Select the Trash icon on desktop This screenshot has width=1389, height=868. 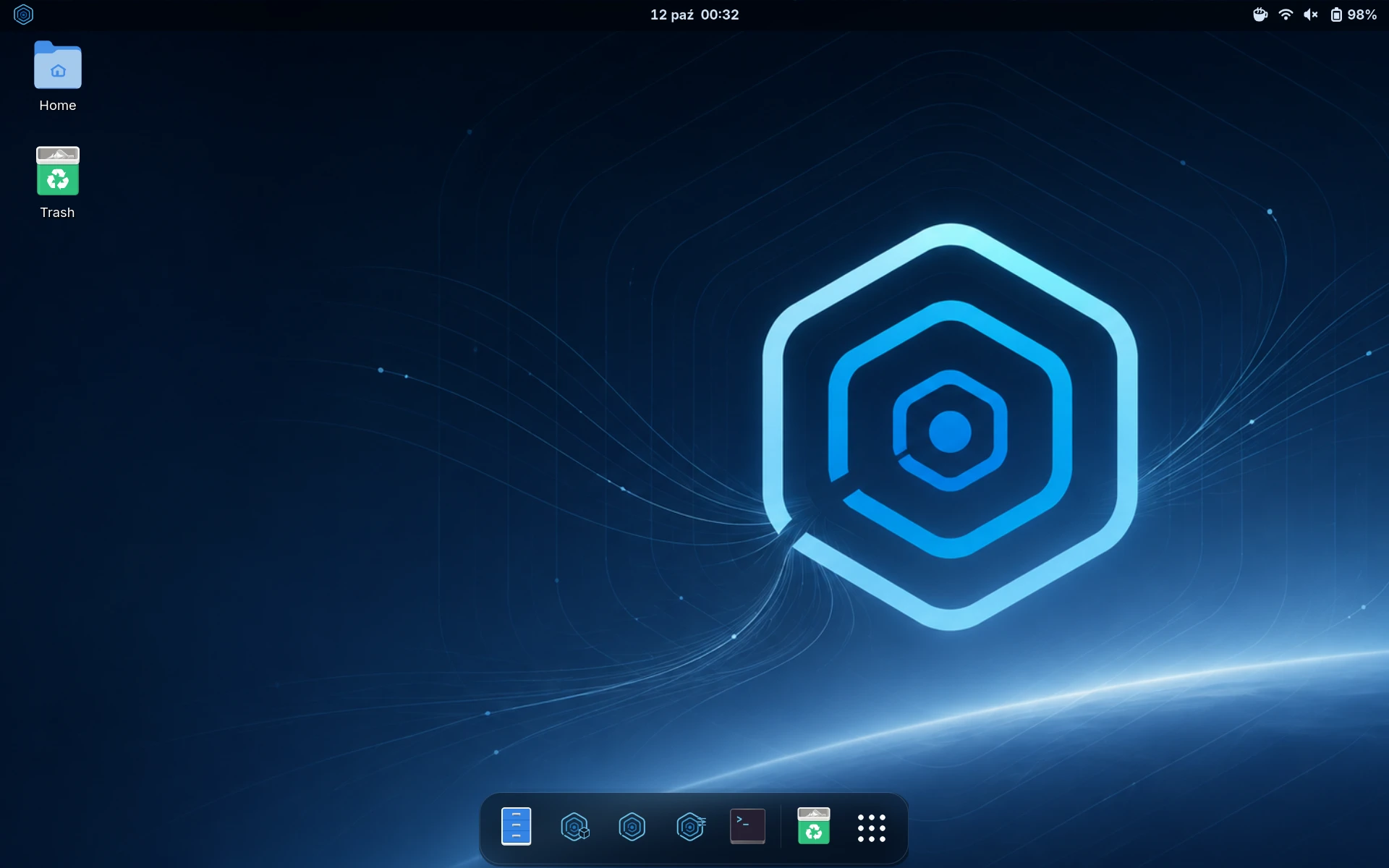click(58, 171)
